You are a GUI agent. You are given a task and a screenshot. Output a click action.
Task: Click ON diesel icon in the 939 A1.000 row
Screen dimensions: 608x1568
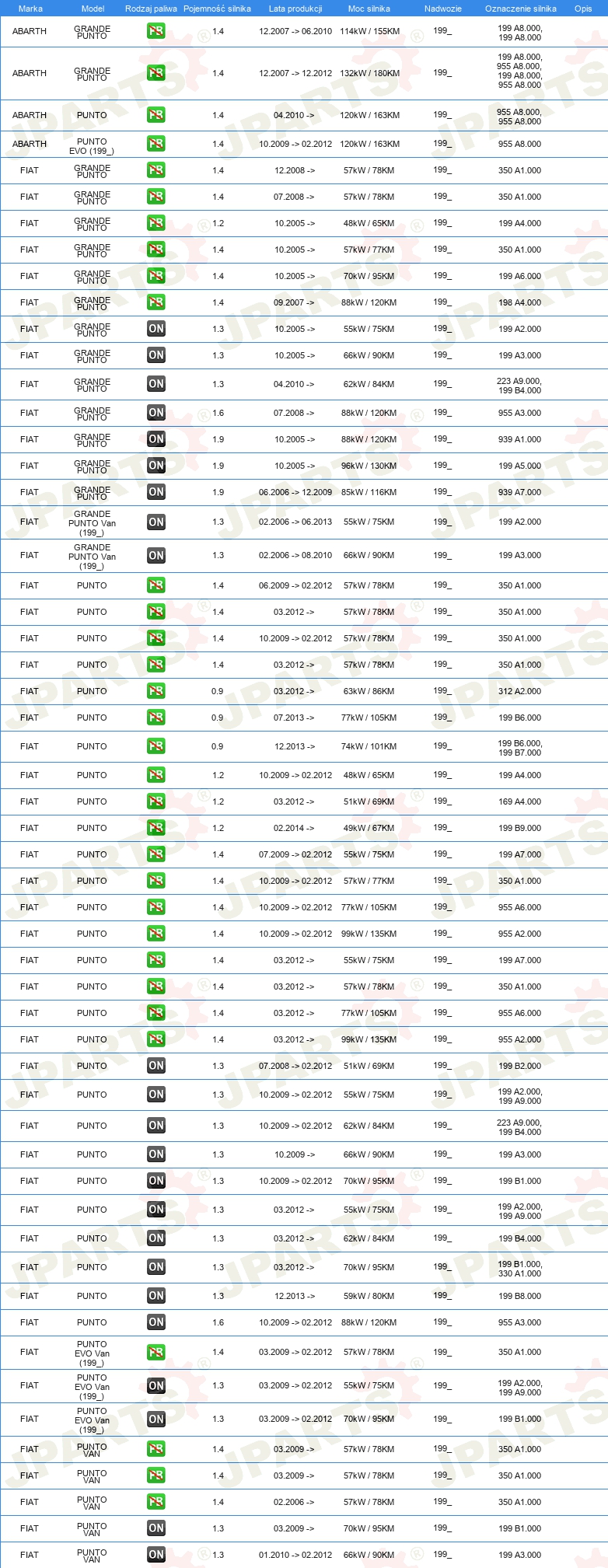tap(156, 439)
